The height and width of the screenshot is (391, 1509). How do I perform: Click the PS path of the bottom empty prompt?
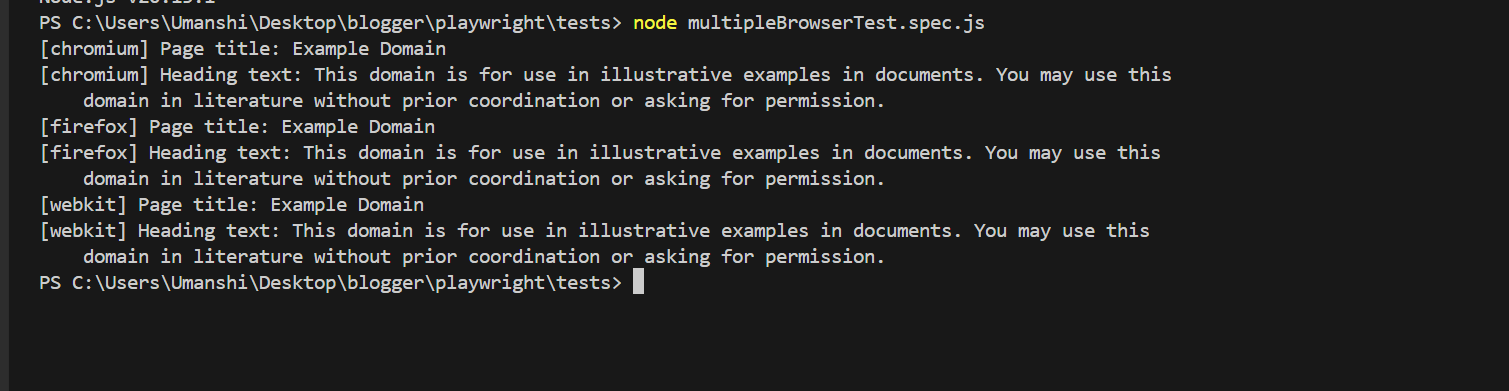(x=331, y=282)
